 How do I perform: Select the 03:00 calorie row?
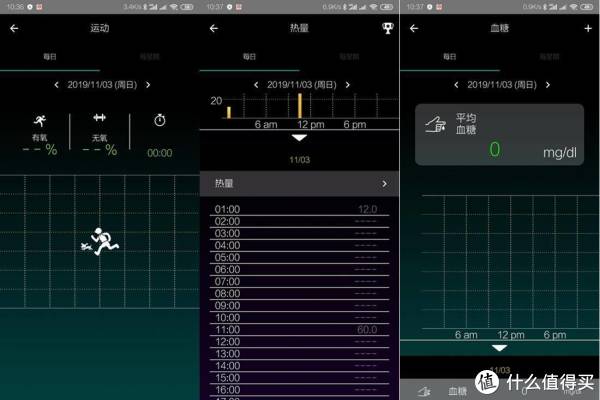(x=299, y=233)
